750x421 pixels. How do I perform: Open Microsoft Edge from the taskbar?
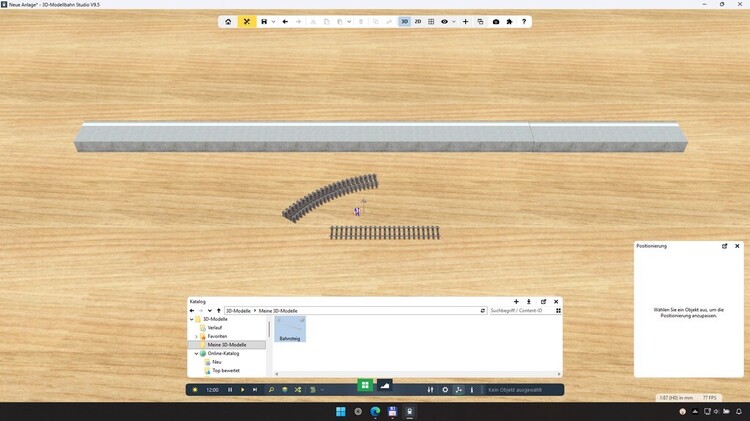375,411
